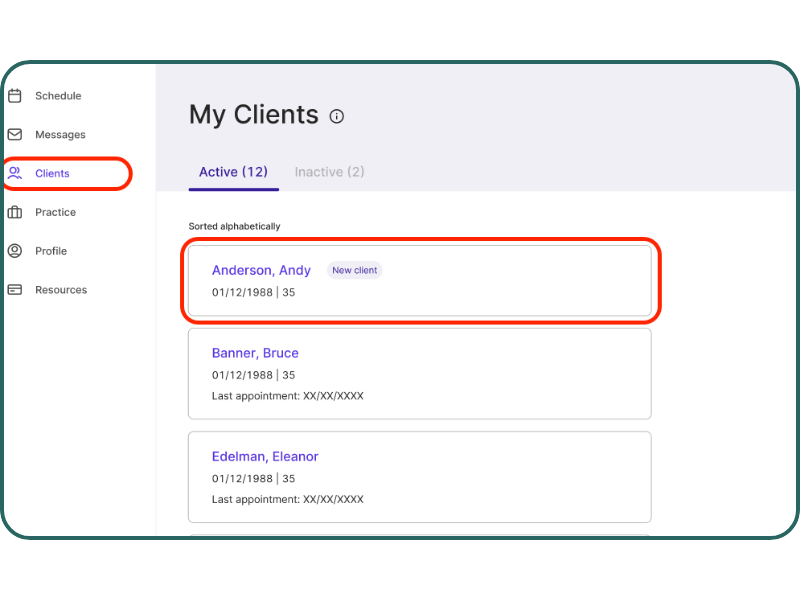This screenshot has width=800, height=600.
Task: Click Banner, Bruce last appointment text
Action: coord(288,396)
